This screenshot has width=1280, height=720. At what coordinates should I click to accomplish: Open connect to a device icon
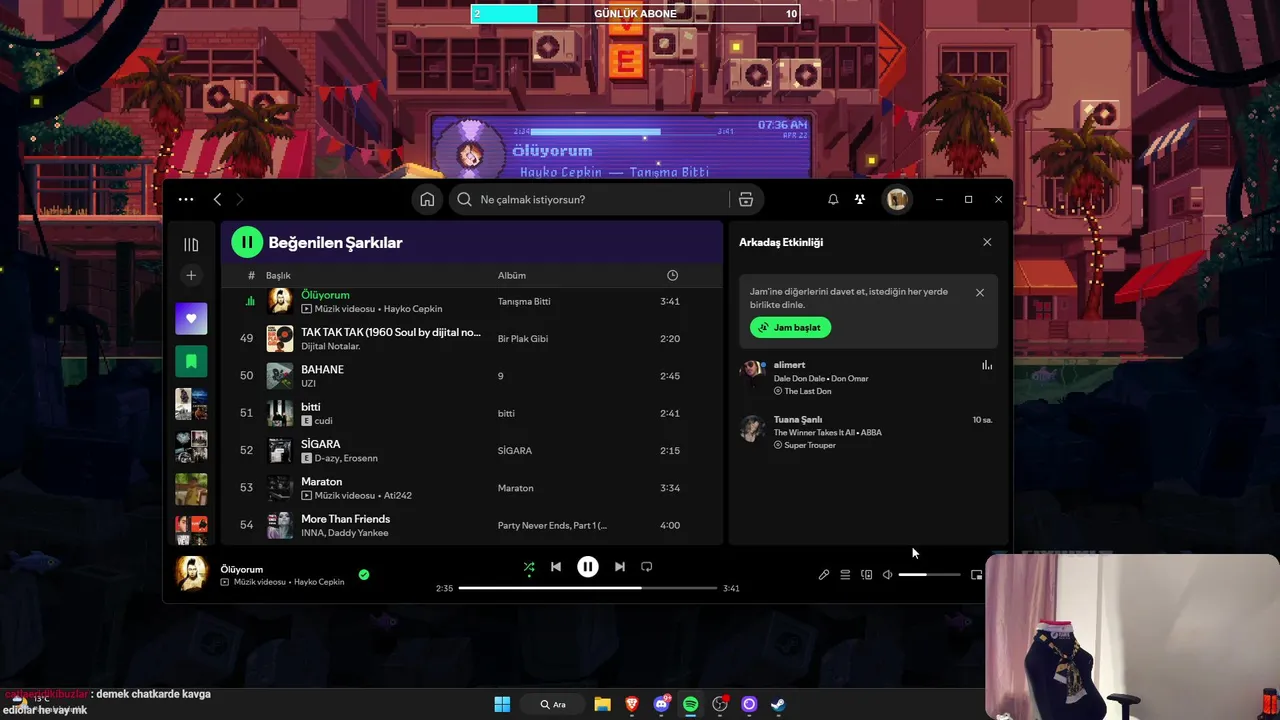(x=867, y=575)
